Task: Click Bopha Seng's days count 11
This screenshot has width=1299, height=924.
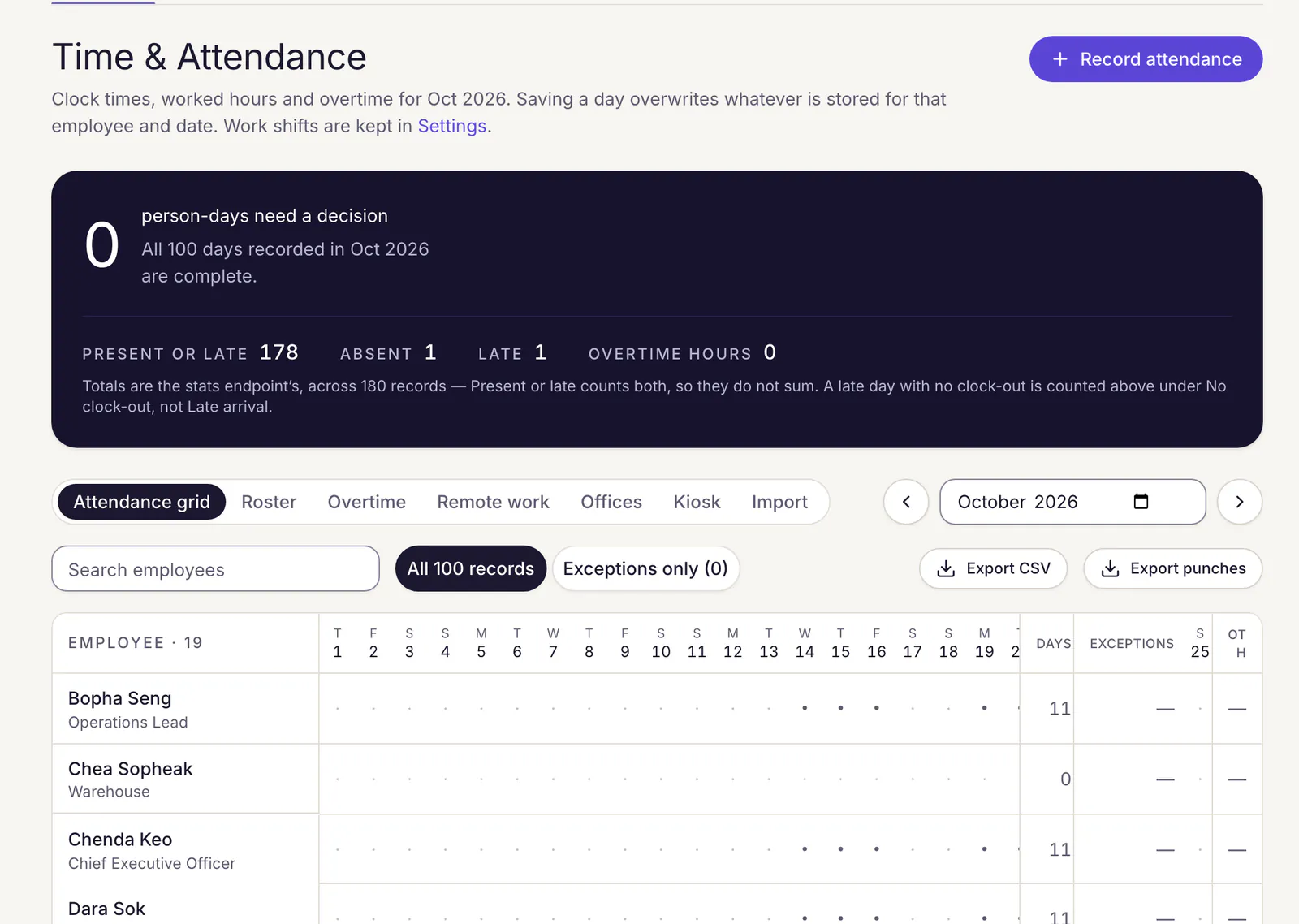Action: [1059, 709]
